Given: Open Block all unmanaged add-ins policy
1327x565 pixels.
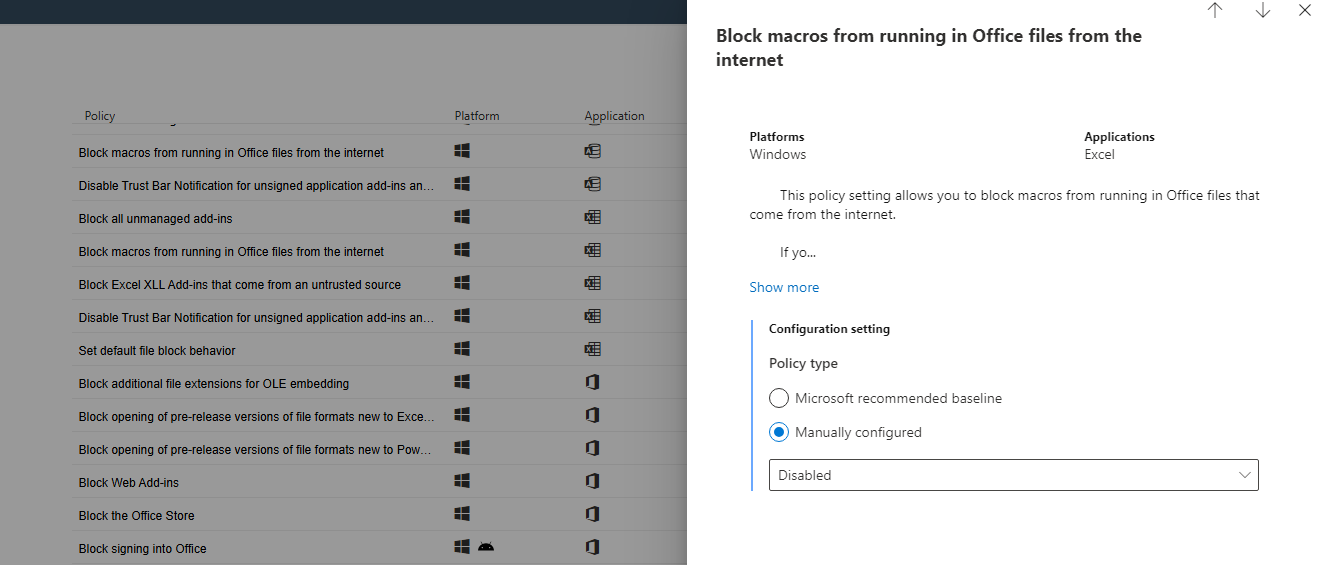Looking at the screenshot, I should tap(155, 218).
